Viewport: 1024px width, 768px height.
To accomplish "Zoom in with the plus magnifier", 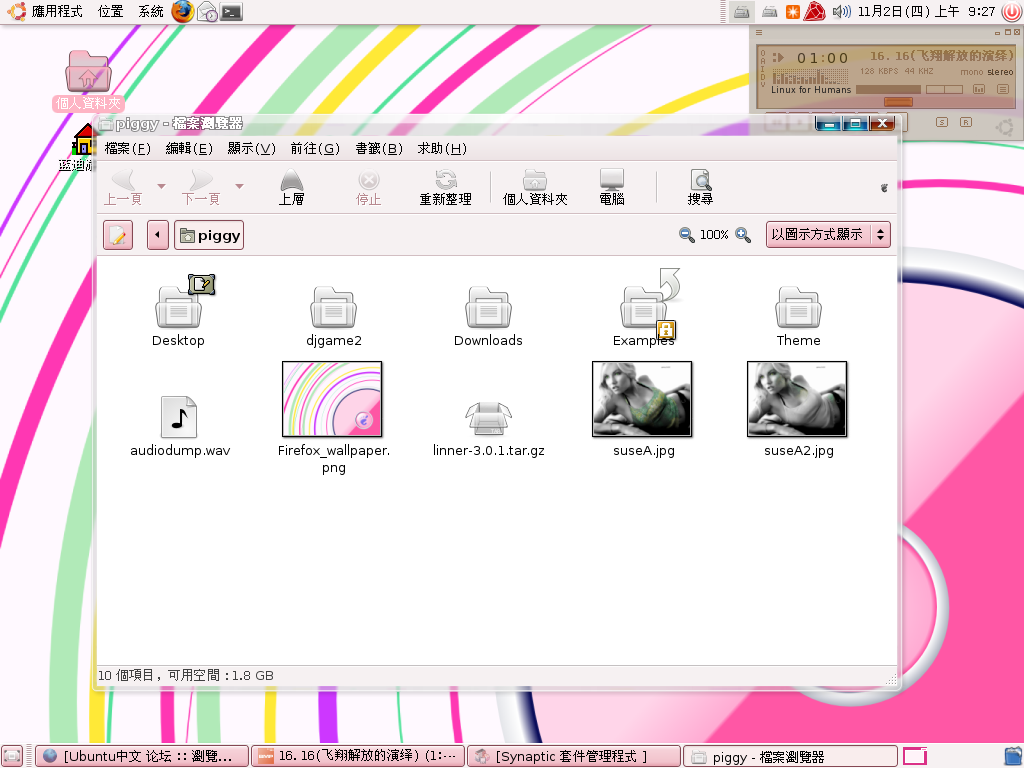I will (x=743, y=234).
